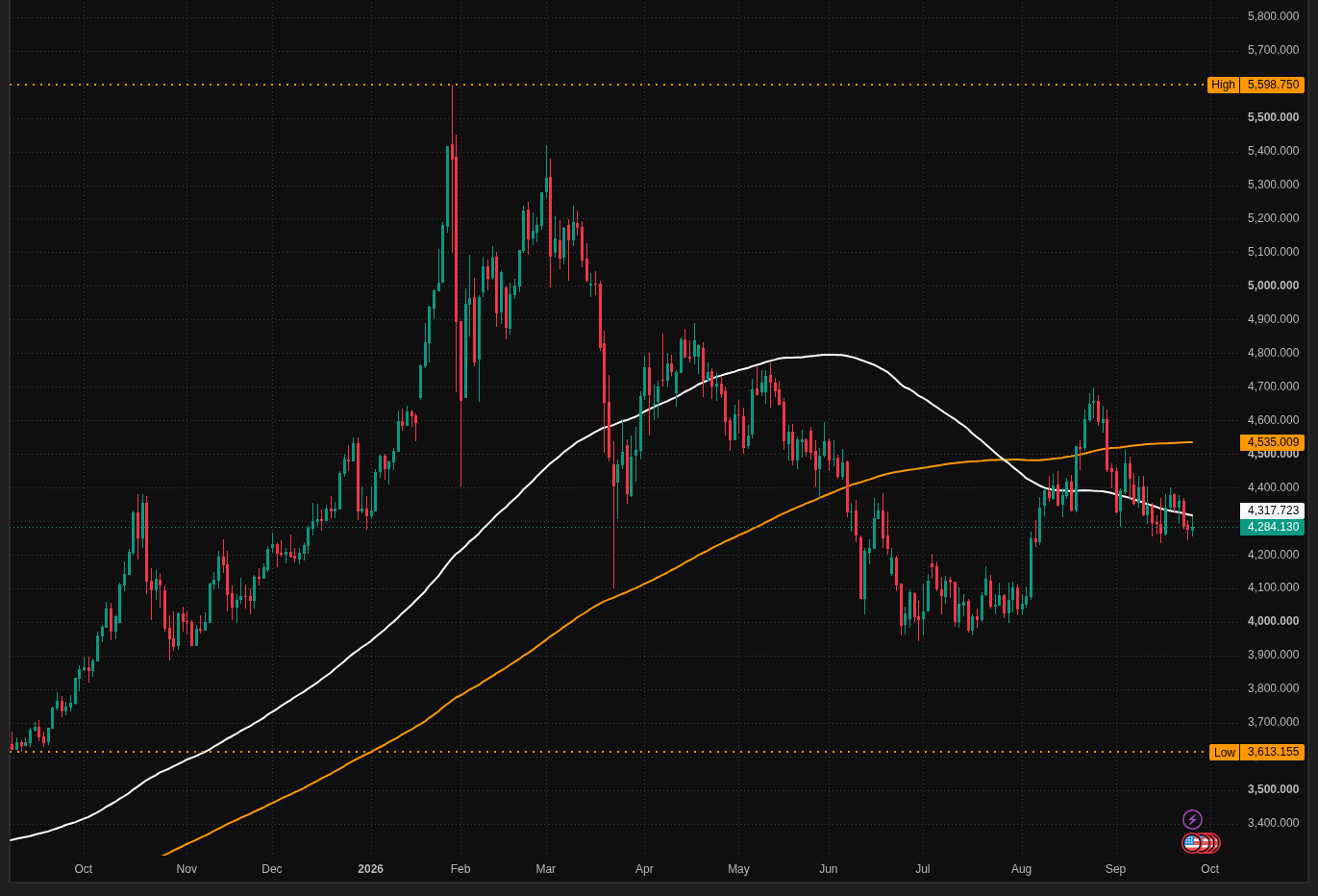Click the Dec label on the time axis
The height and width of the screenshot is (896, 1318).
272,869
